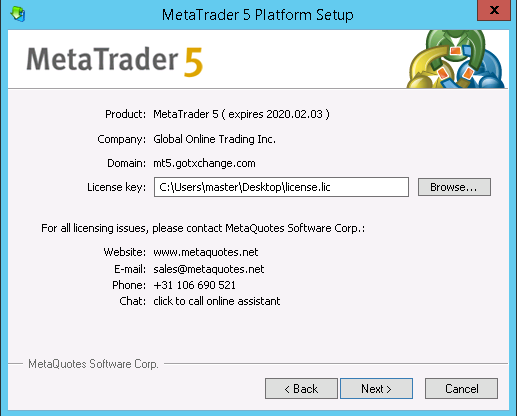Click the Next > button

[x=376, y=389]
